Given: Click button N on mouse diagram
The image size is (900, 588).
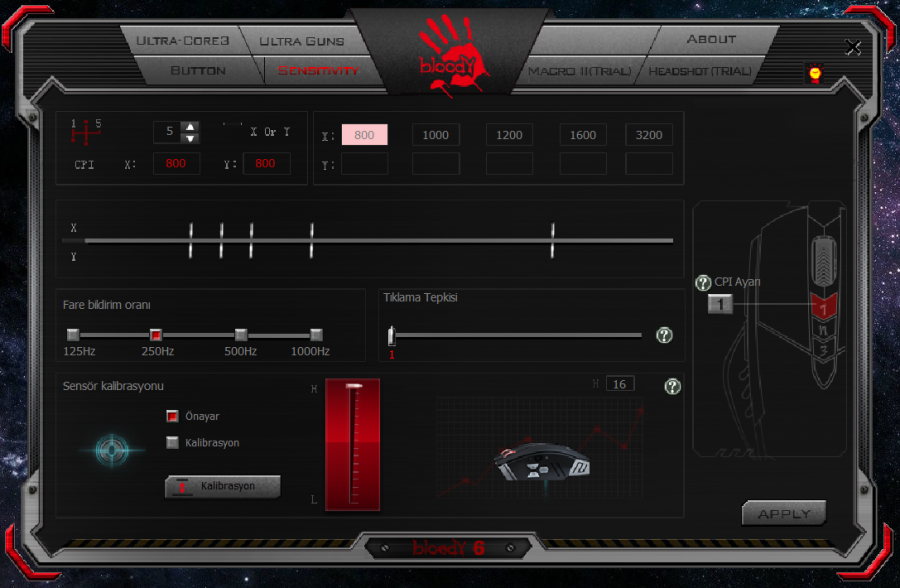Looking at the screenshot, I should point(824,331).
